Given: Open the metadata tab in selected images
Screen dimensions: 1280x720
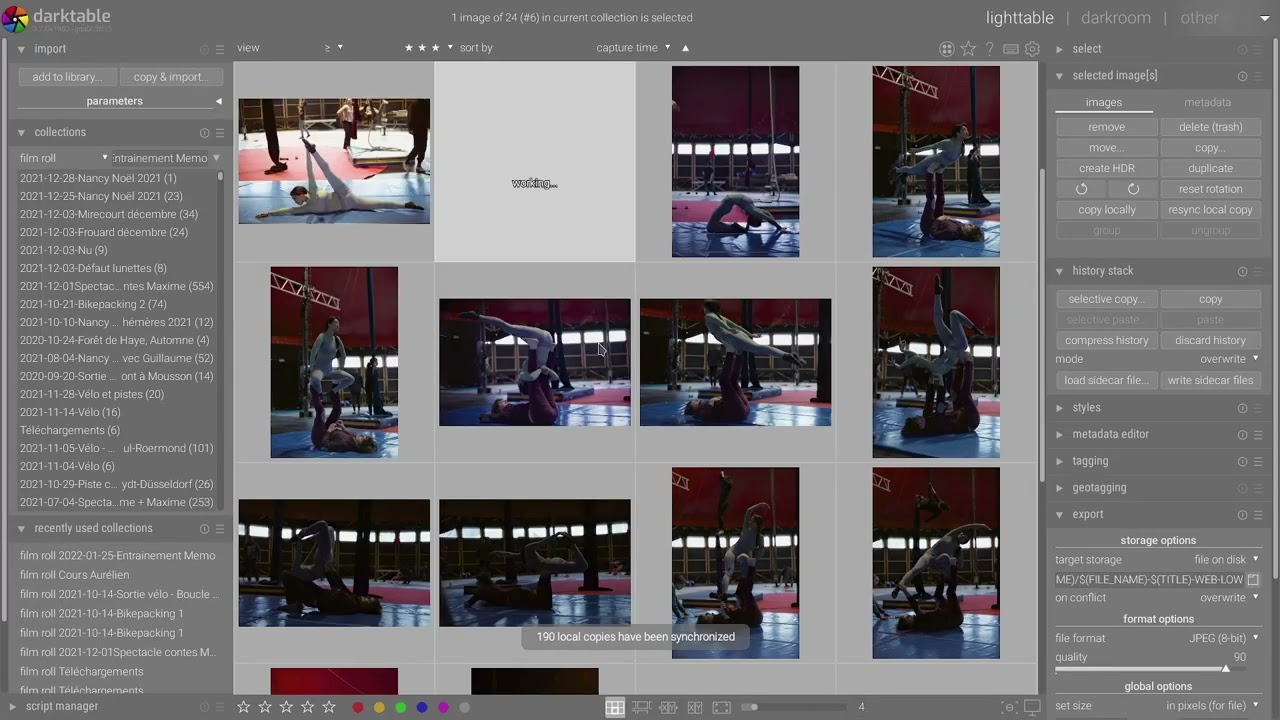Looking at the screenshot, I should click(1207, 102).
